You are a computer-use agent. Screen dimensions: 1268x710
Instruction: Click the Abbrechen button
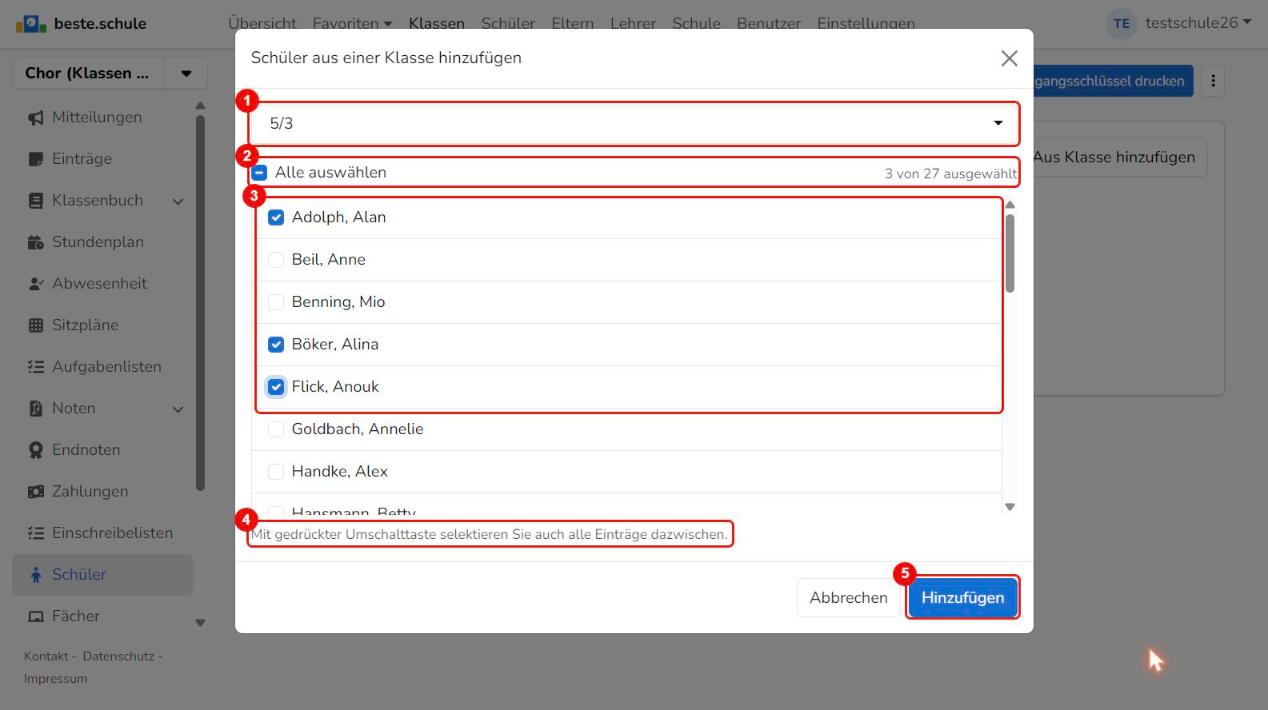(849, 598)
